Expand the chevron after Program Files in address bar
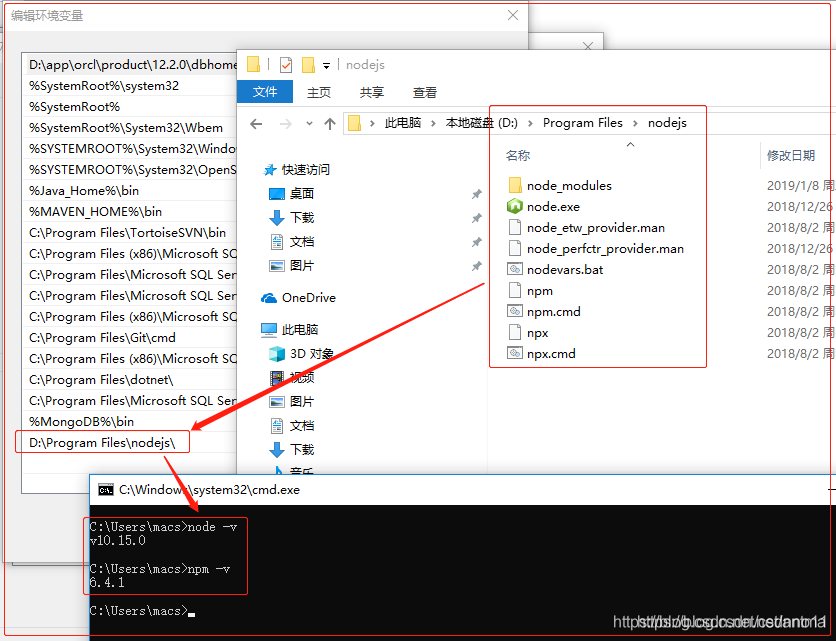The height and width of the screenshot is (641, 836). [x=636, y=123]
